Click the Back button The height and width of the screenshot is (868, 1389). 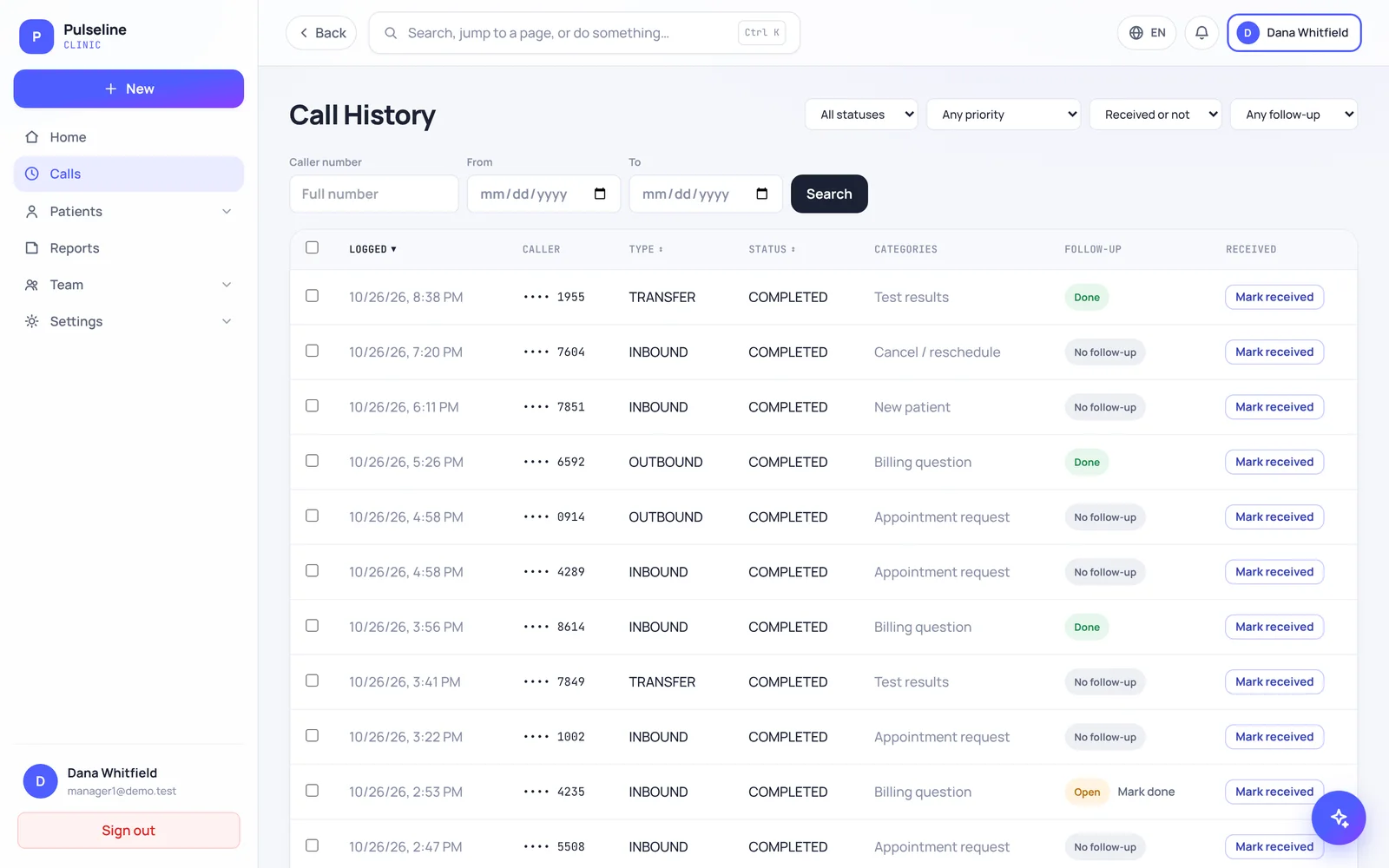point(321,33)
